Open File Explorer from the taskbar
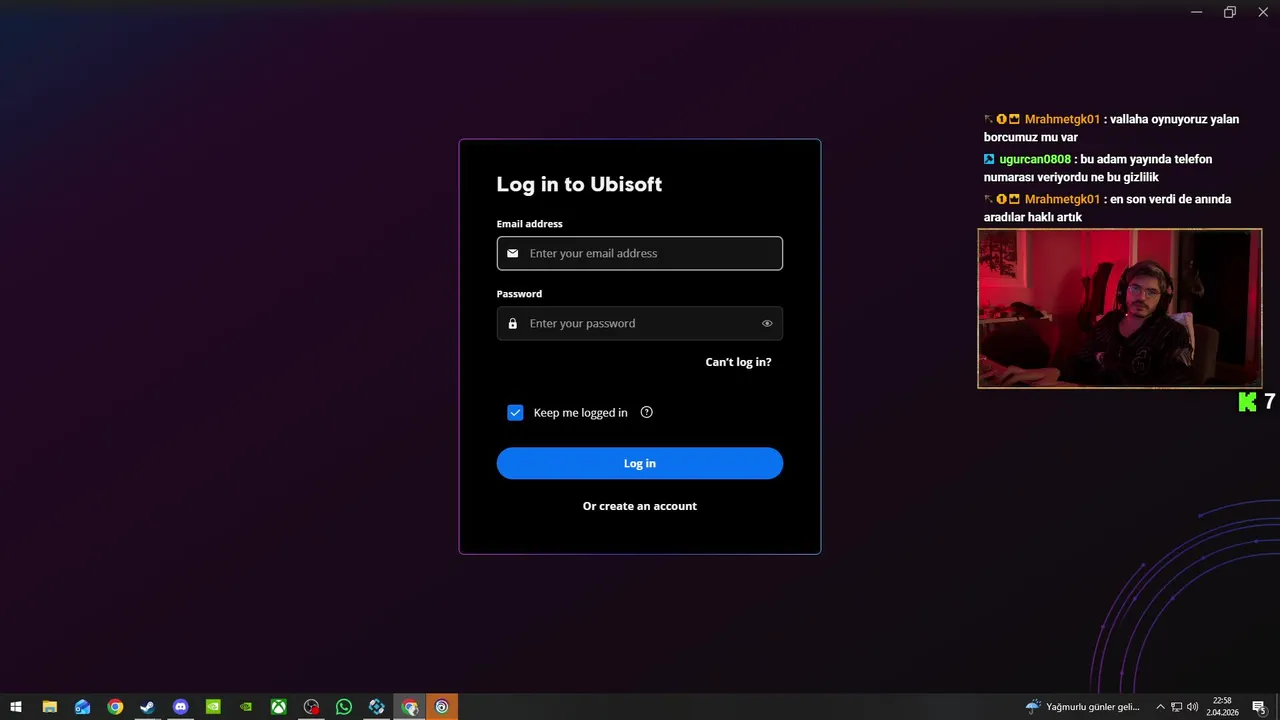 pos(49,707)
